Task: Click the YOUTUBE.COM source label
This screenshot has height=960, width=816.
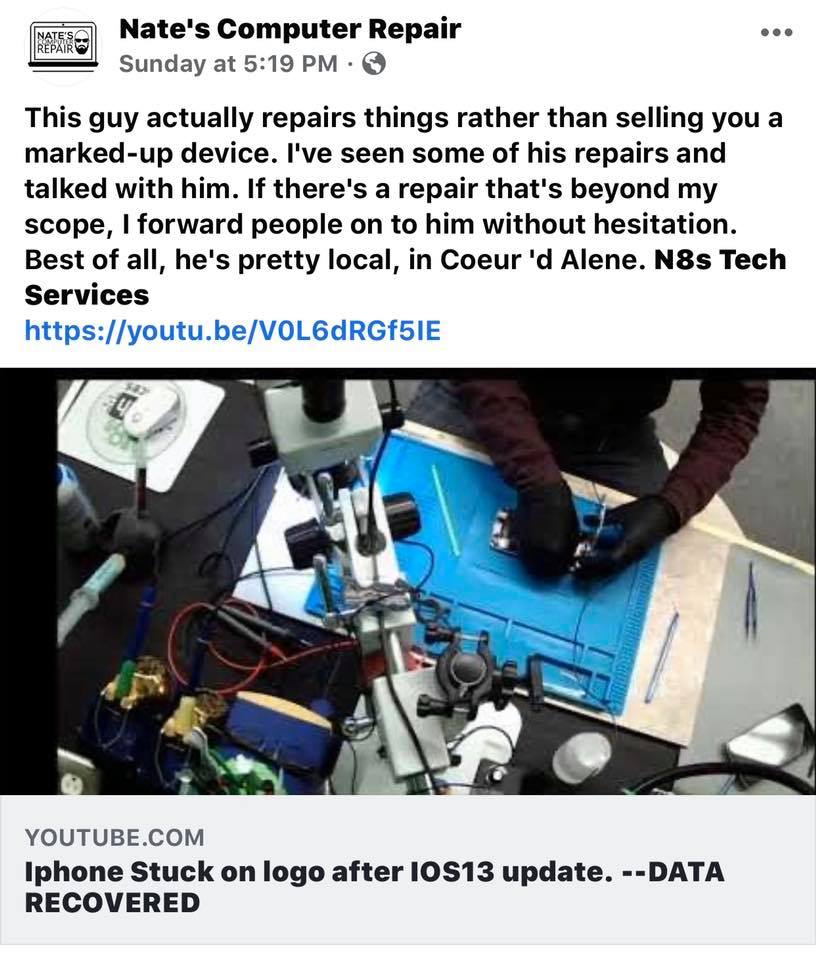Action: point(114,837)
